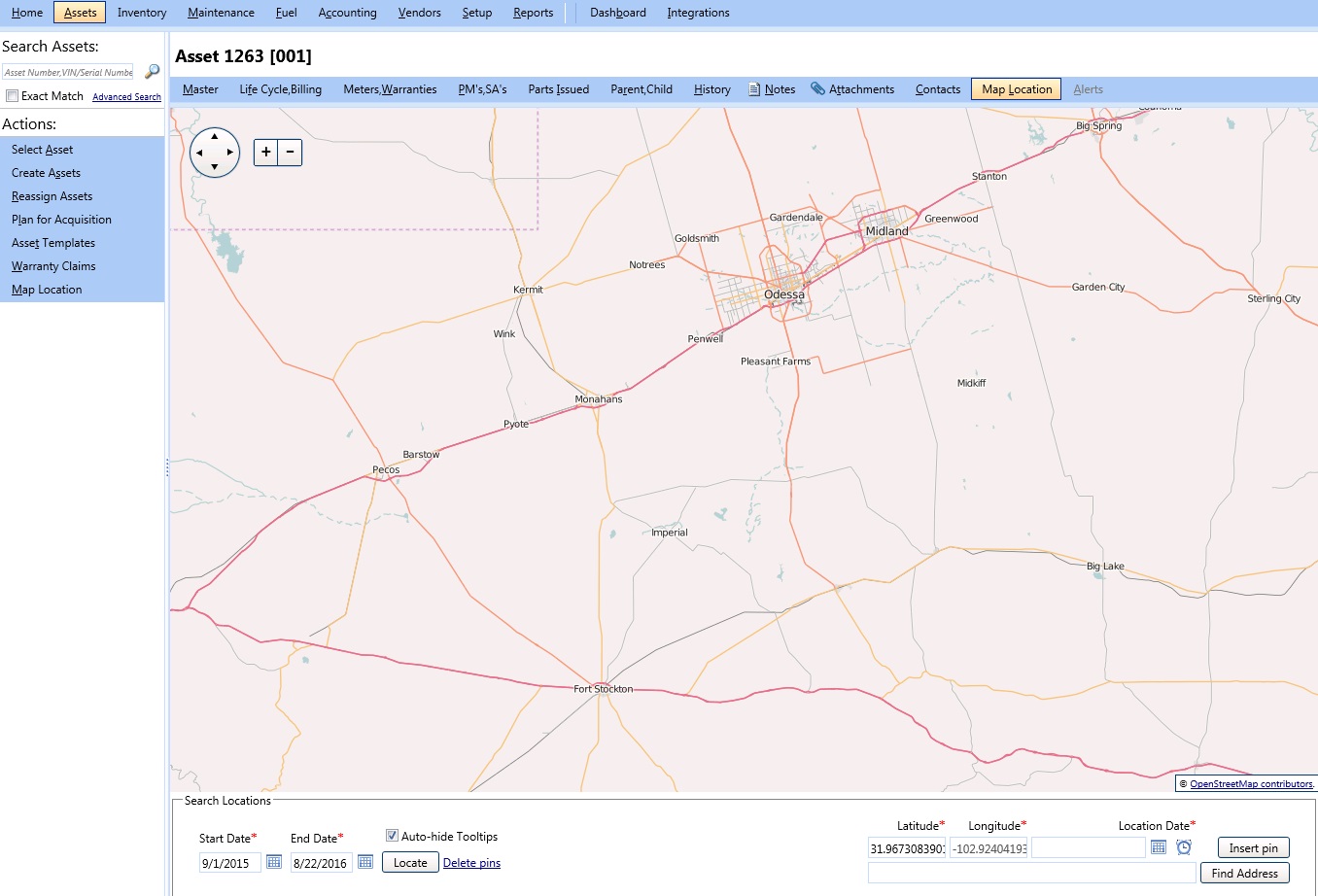Zoom in the map with plus button
1318x896 pixels.
click(265, 153)
